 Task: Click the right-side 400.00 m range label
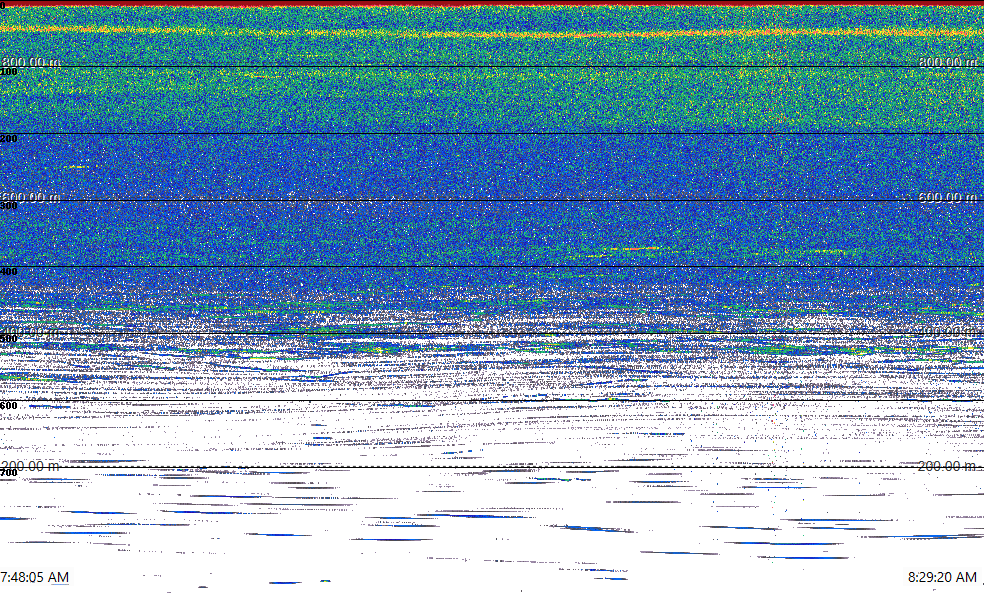pos(948,331)
